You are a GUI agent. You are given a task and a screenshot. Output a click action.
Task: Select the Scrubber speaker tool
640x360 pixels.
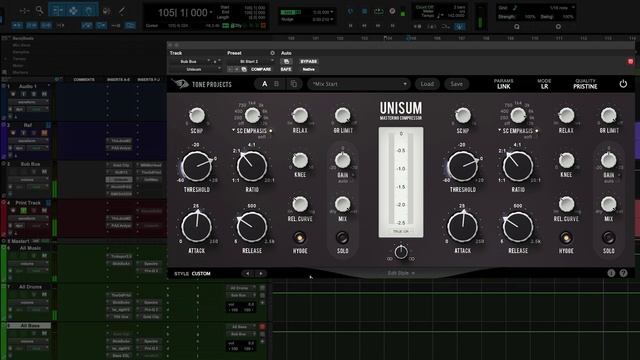click(x=107, y=11)
